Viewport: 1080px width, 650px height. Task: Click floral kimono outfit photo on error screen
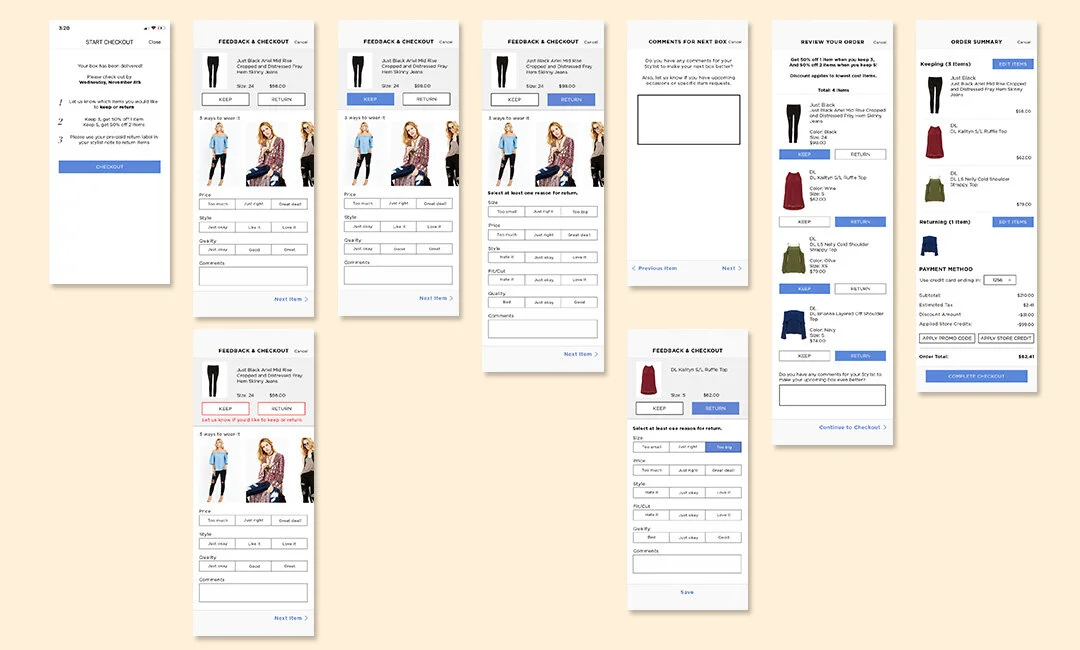(267, 470)
